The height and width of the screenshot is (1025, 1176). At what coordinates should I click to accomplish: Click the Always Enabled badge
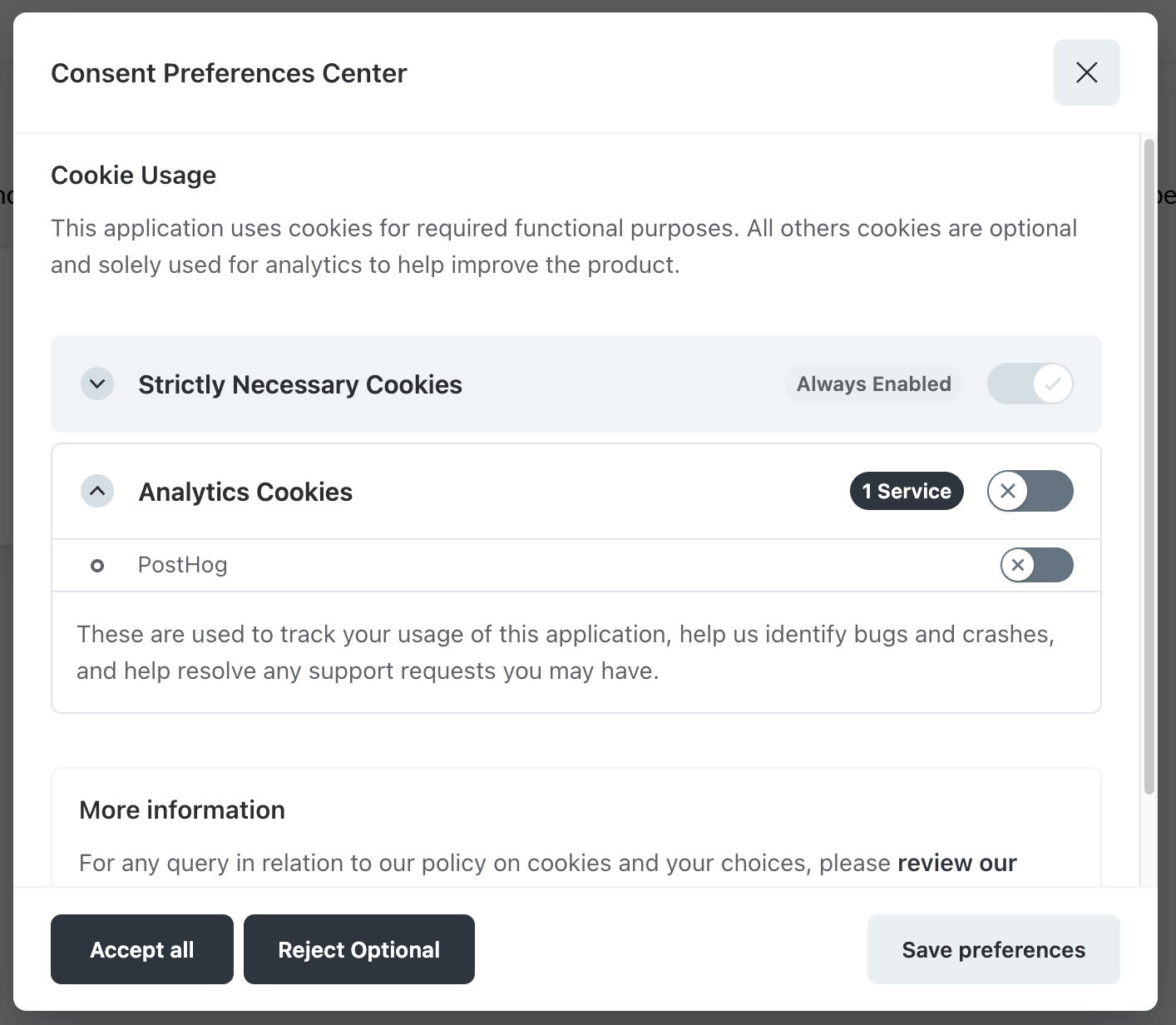[873, 384]
